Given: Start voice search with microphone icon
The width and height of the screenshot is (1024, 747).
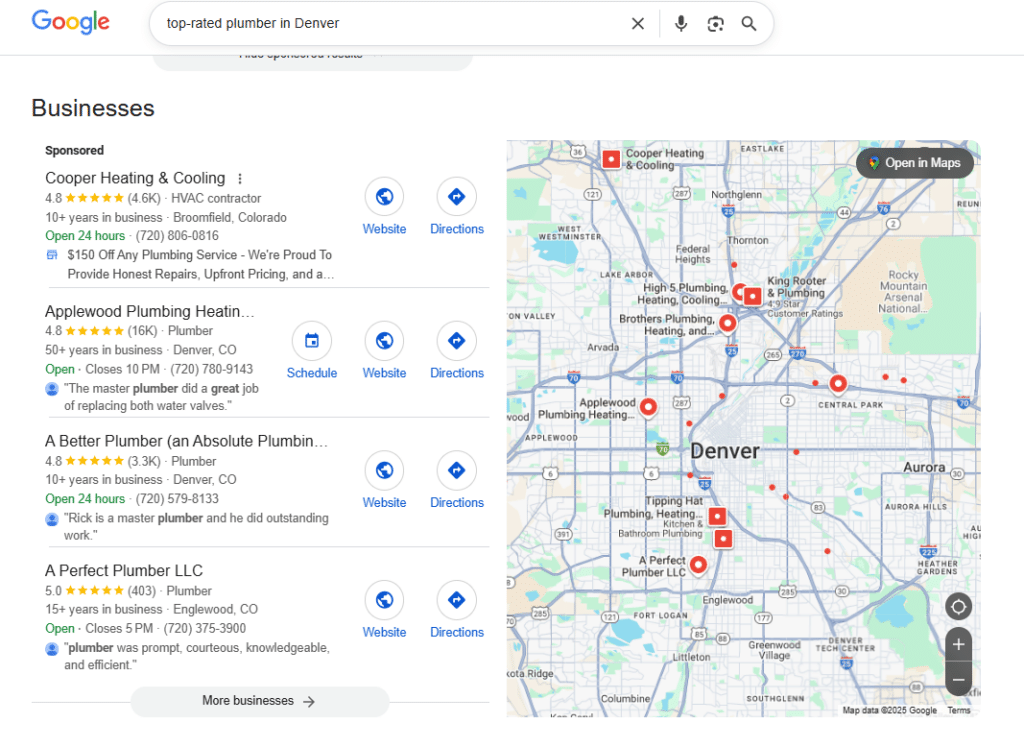Looking at the screenshot, I should (x=680, y=24).
